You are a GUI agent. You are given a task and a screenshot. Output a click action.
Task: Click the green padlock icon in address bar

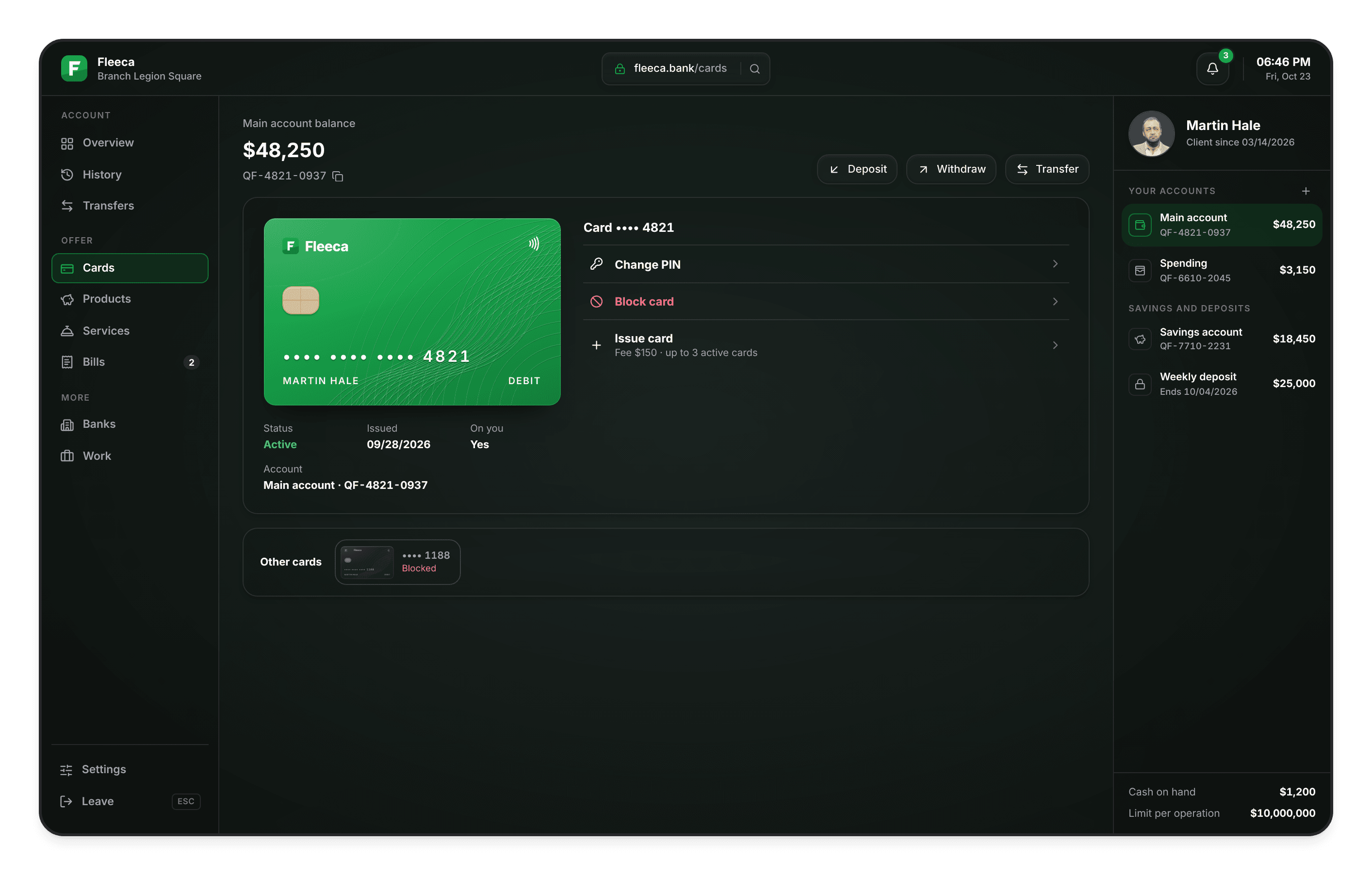pyautogui.click(x=620, y=69)
